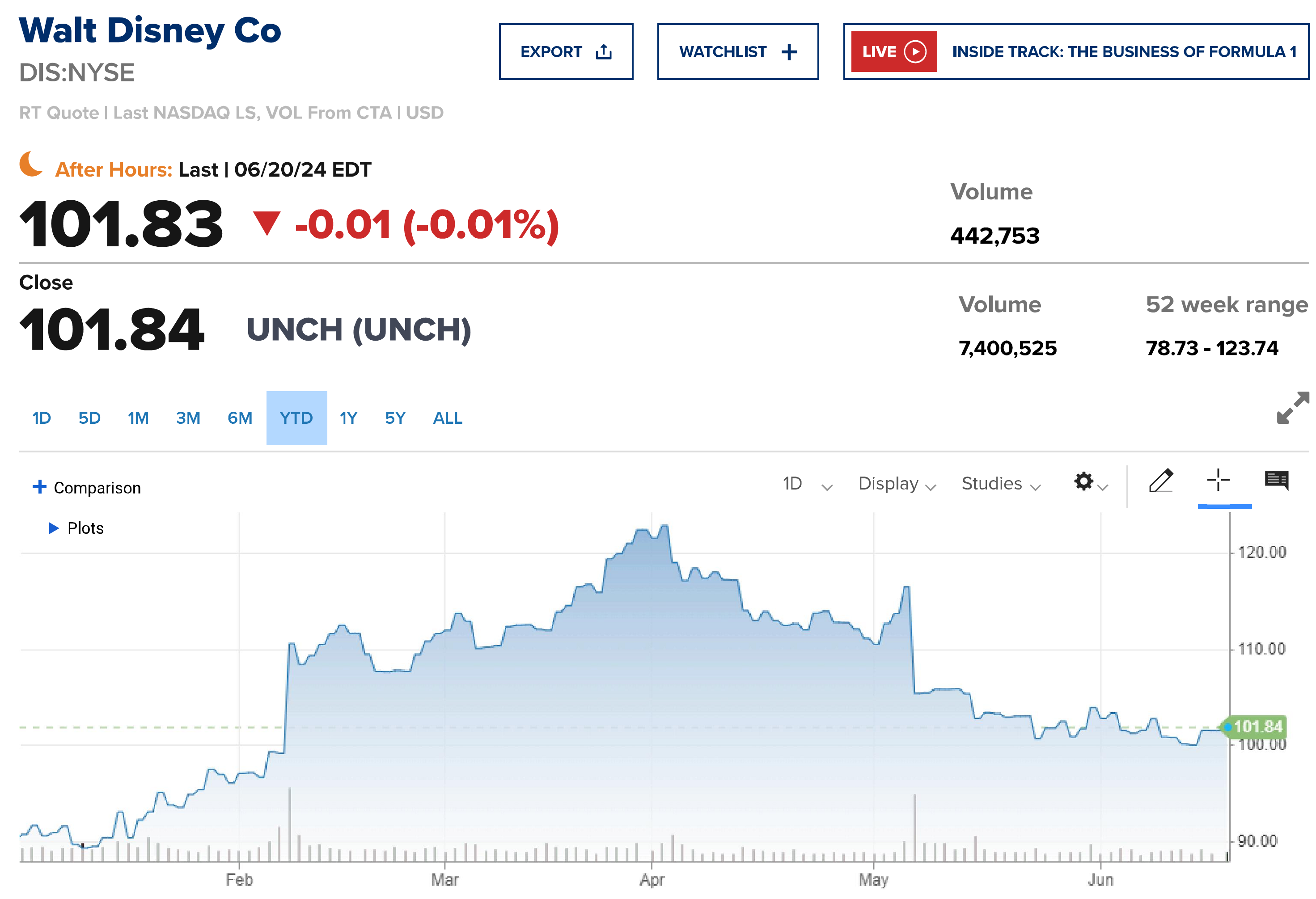The image size is (1316, 899).
Task: Open the Studies dropdown menu
Action: click(x=1000, y=484)
